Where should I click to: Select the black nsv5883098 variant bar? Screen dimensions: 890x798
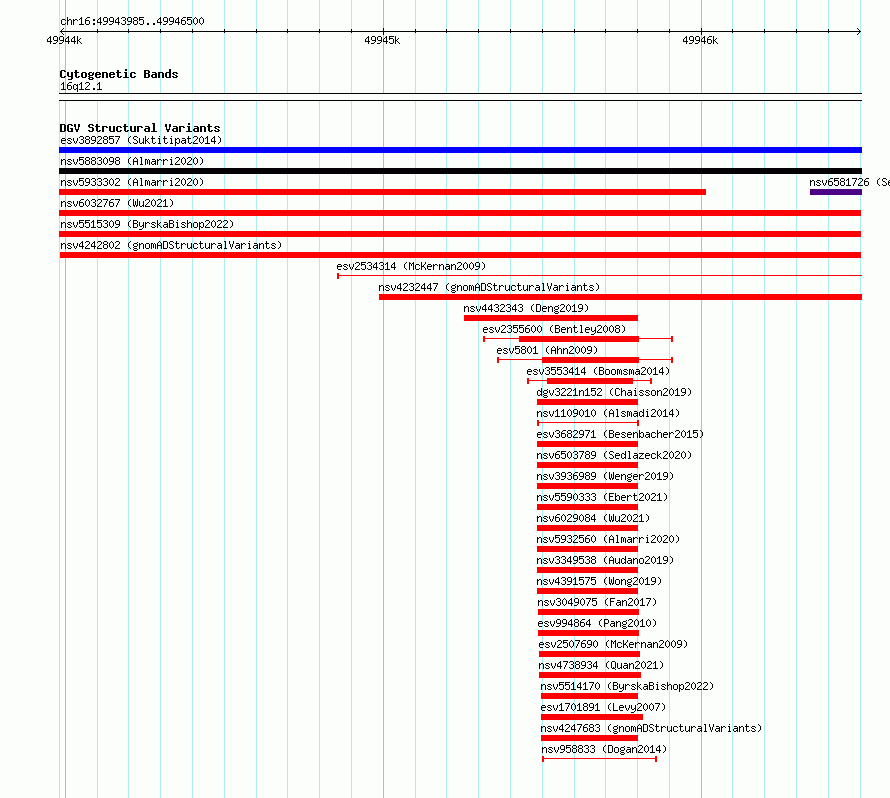click(460, 171)
